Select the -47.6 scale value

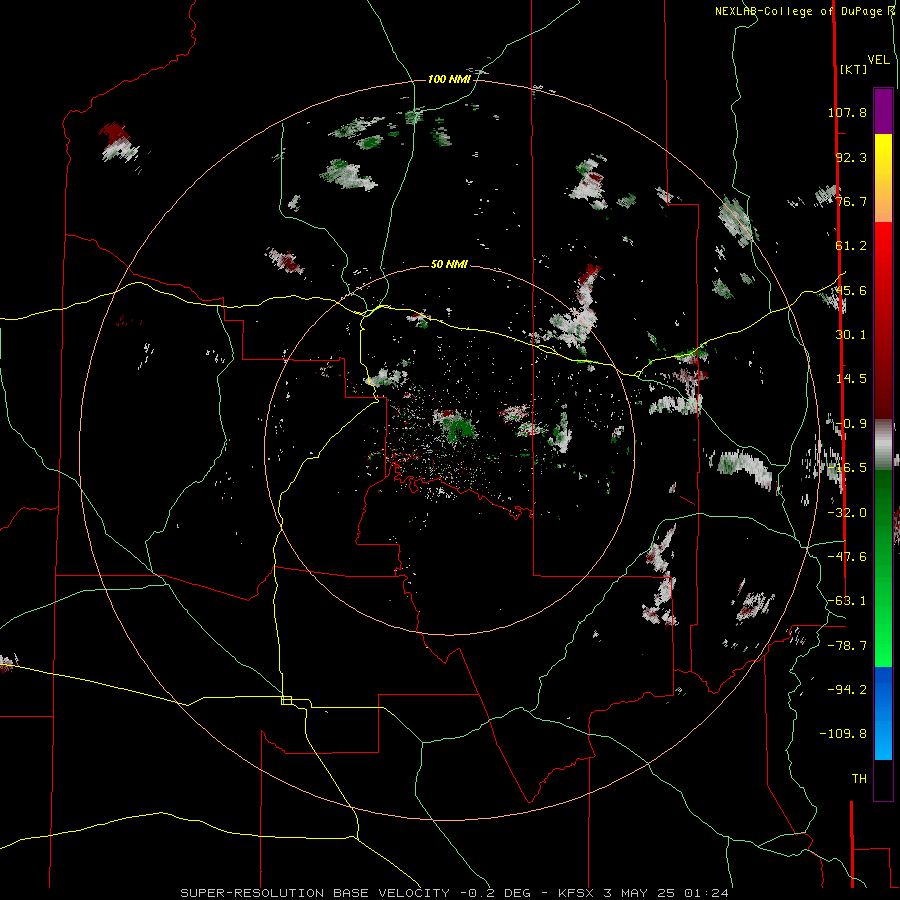coord(847,557)
